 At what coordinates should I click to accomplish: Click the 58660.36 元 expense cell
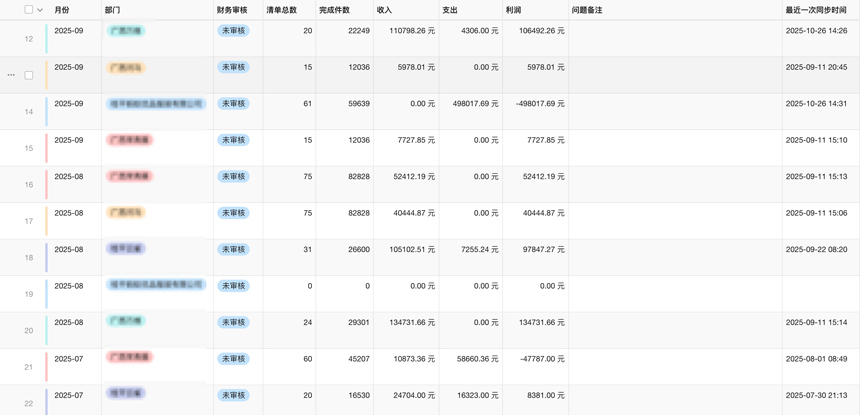tap(472, 359)
